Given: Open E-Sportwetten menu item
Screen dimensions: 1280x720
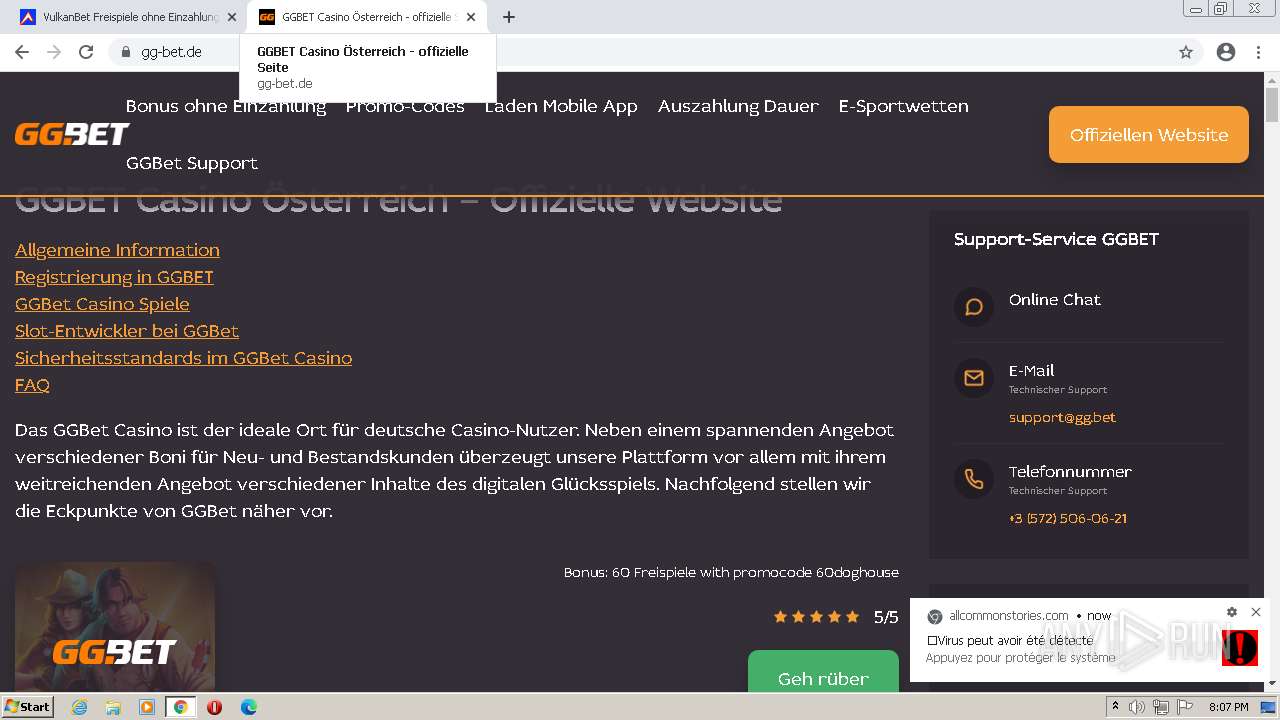Looking at the screenshot, I should tap(904, 106).
